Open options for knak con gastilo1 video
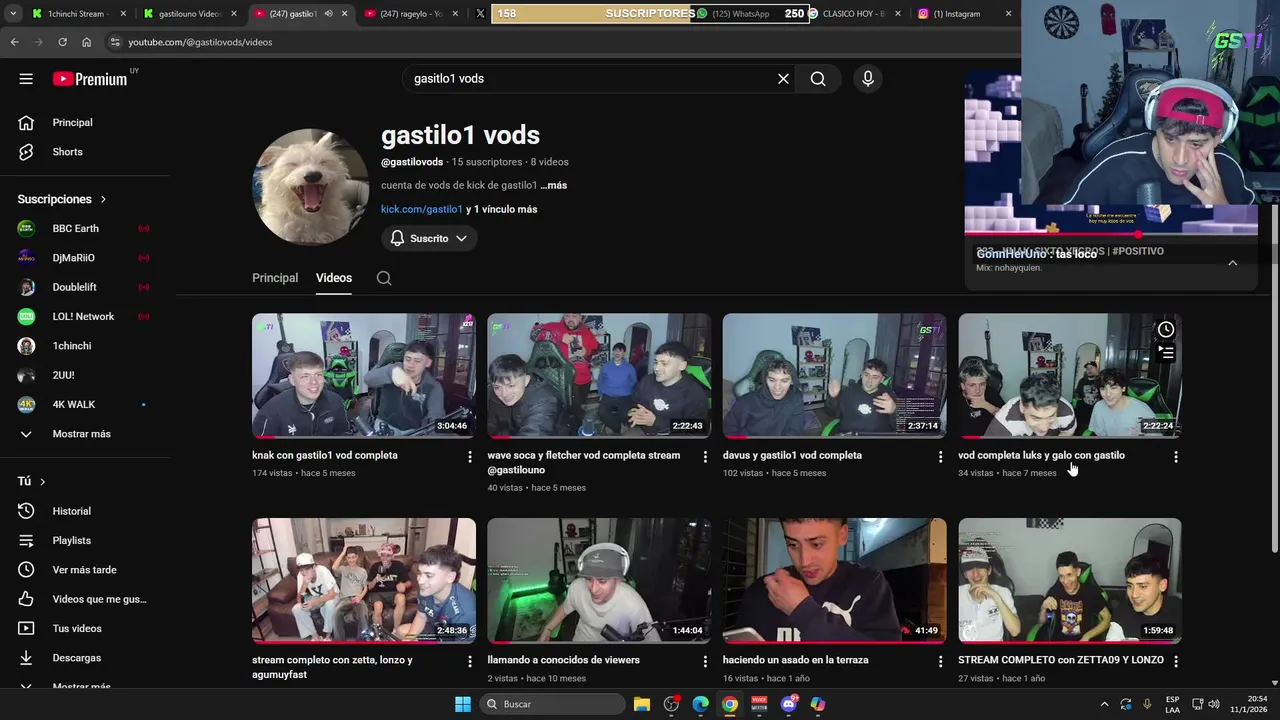The width and height of the screenshot is (1280, 720). pyautogui.click(x=469, y=457)
